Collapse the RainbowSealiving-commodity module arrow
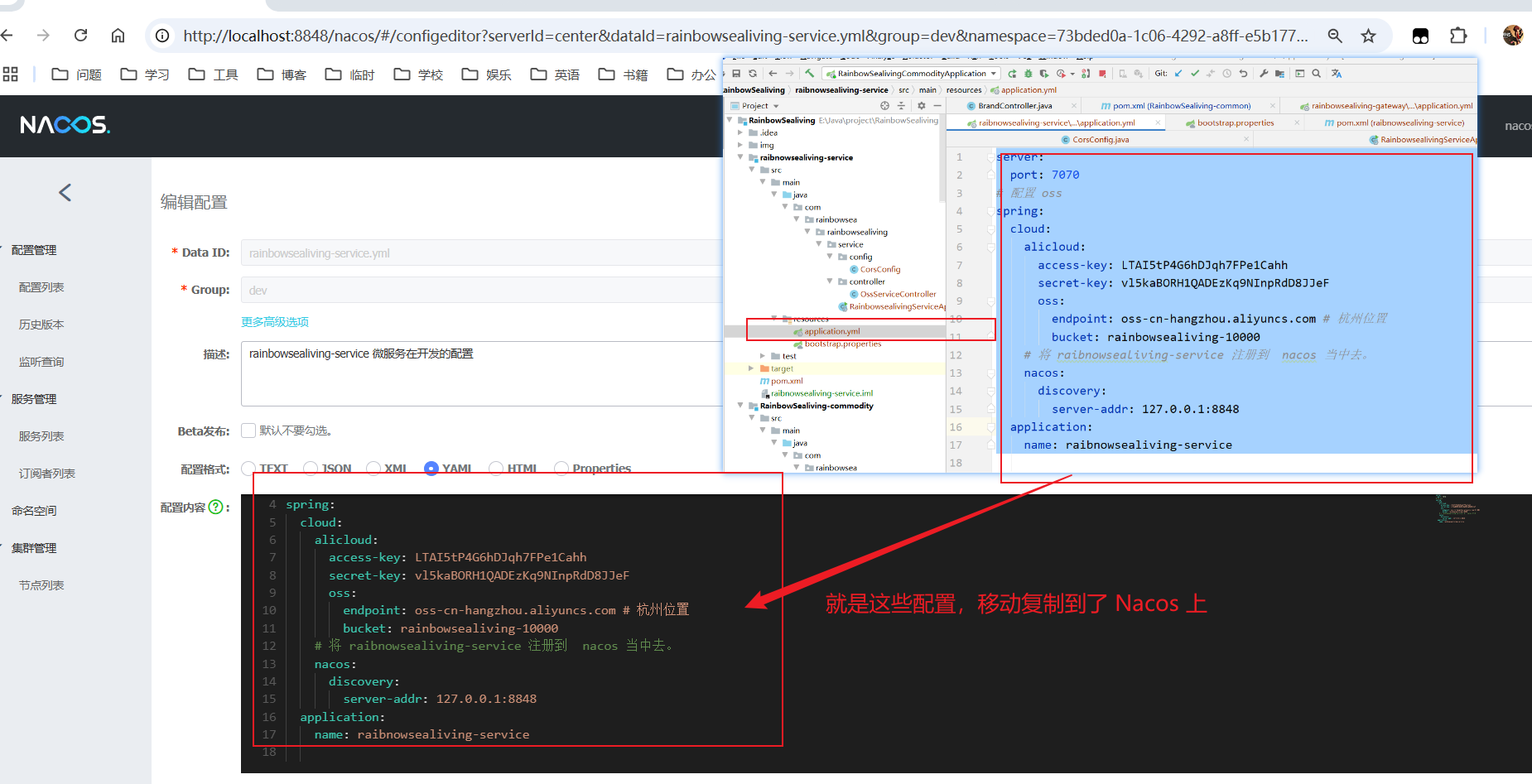Image resolution: width=1532 pixels, height=784 pixels. pyautogui.click(x=740, y=406)
